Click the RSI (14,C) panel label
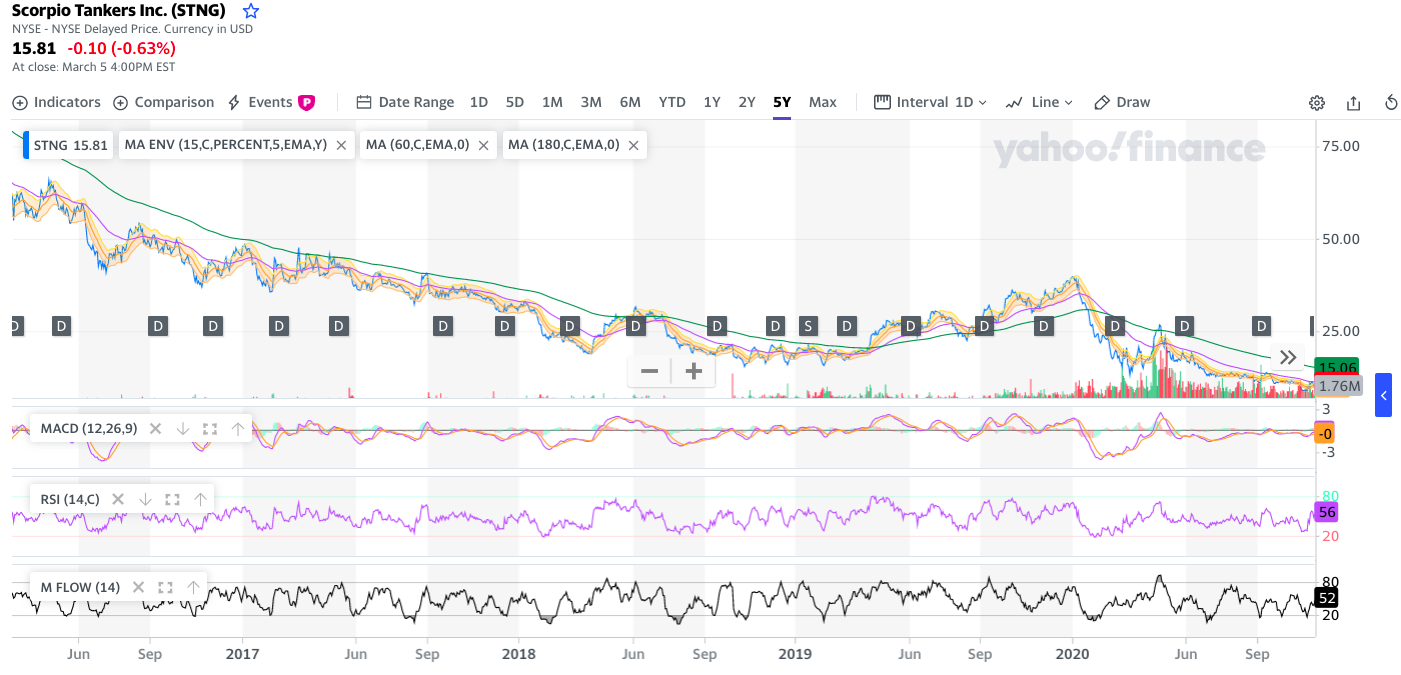This screenshot has width=1401, height=675. [70, 499]
